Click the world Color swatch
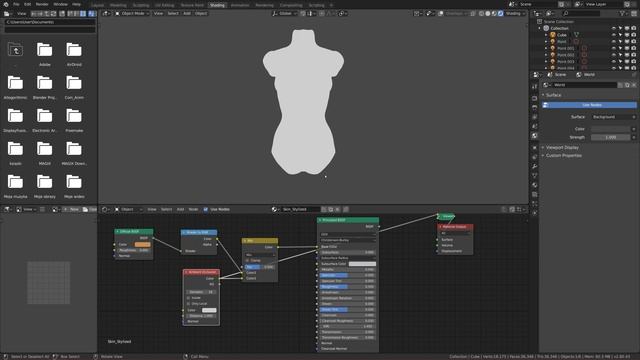 pyautogui.click(x=611, y=129)
